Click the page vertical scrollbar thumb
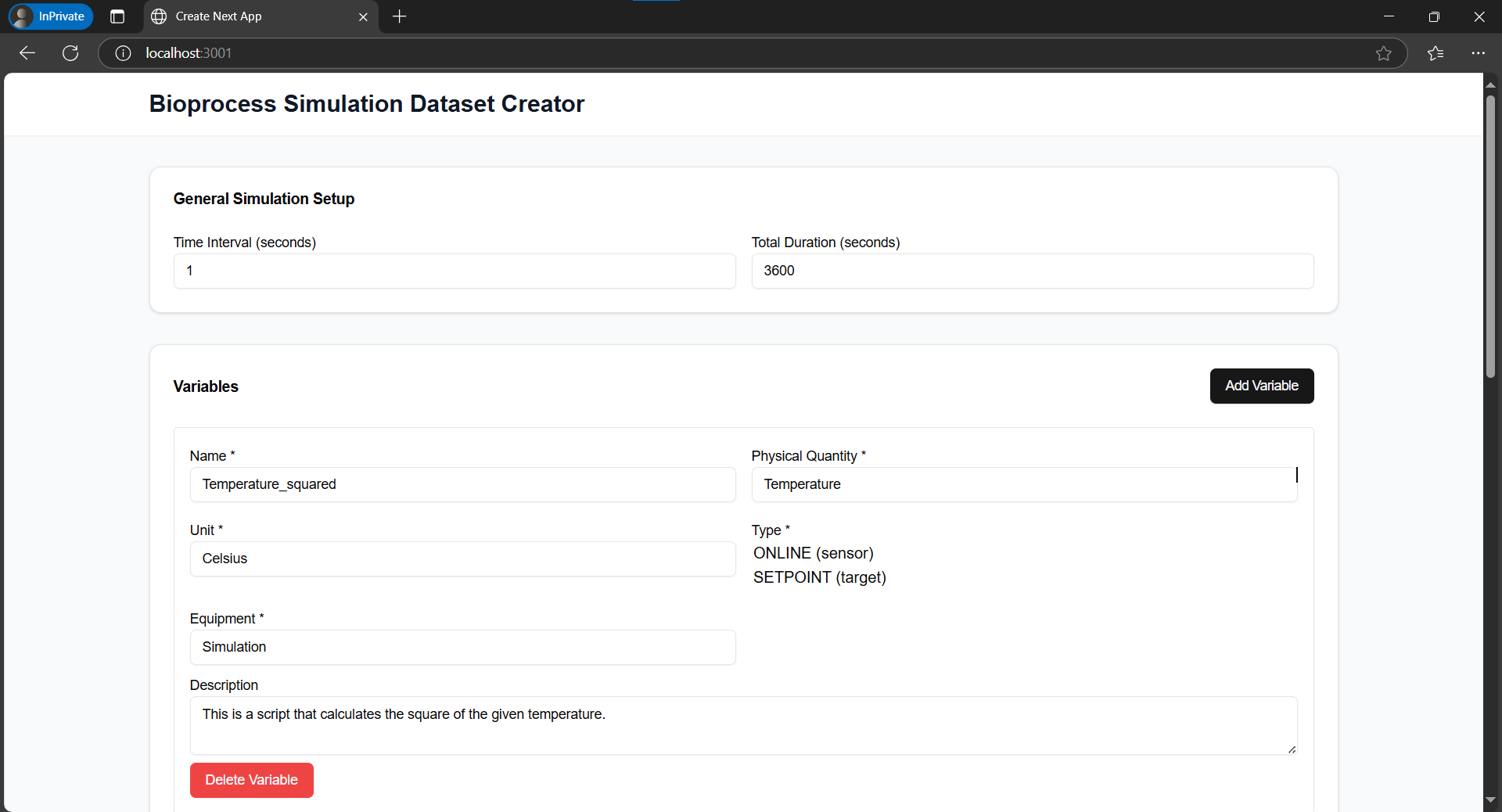 click(x=1490, y=235)
